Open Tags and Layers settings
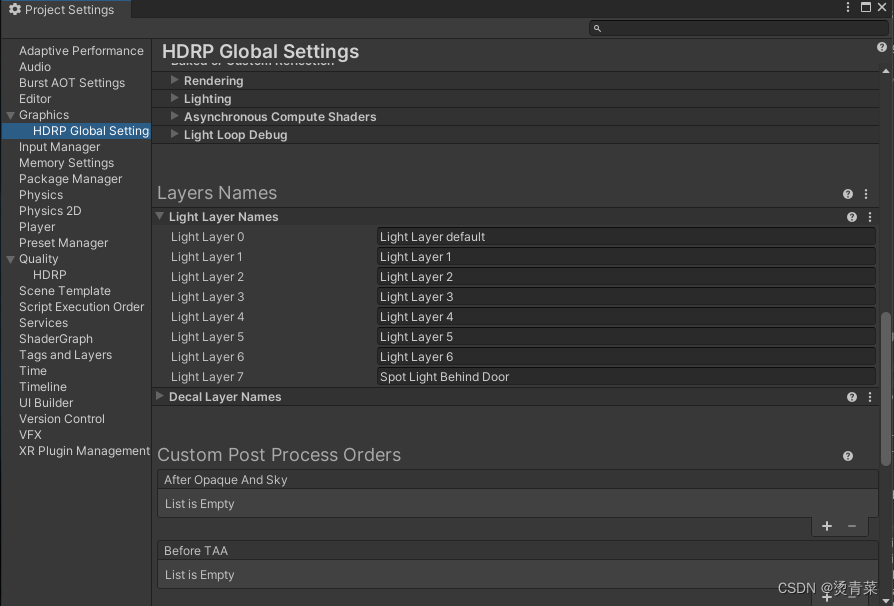The width and height of the screenshot is (894, 606). (65, 354)
